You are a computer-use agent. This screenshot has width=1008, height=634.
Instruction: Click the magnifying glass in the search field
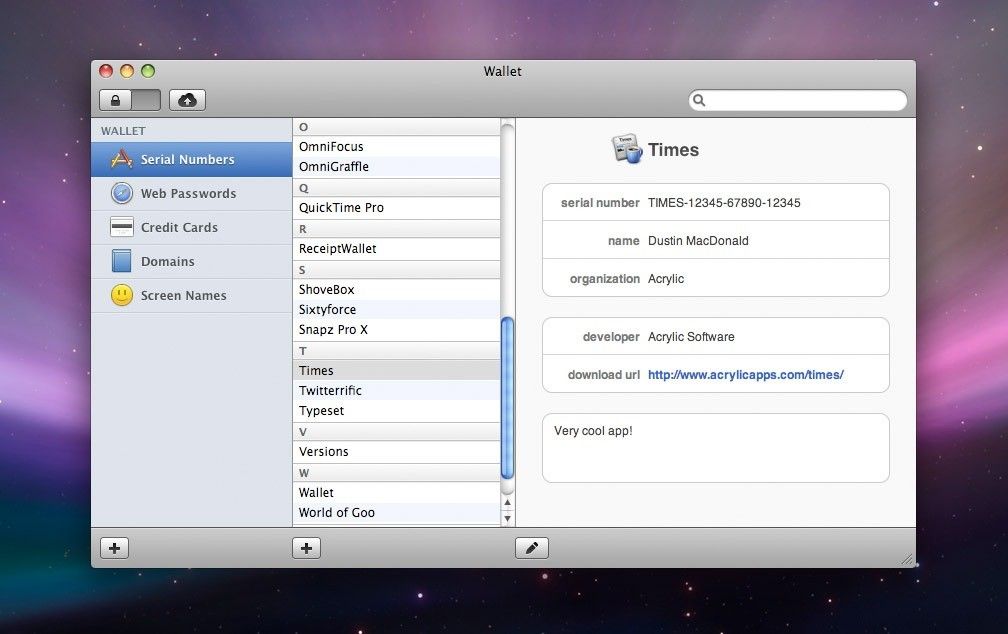[699, 100]
